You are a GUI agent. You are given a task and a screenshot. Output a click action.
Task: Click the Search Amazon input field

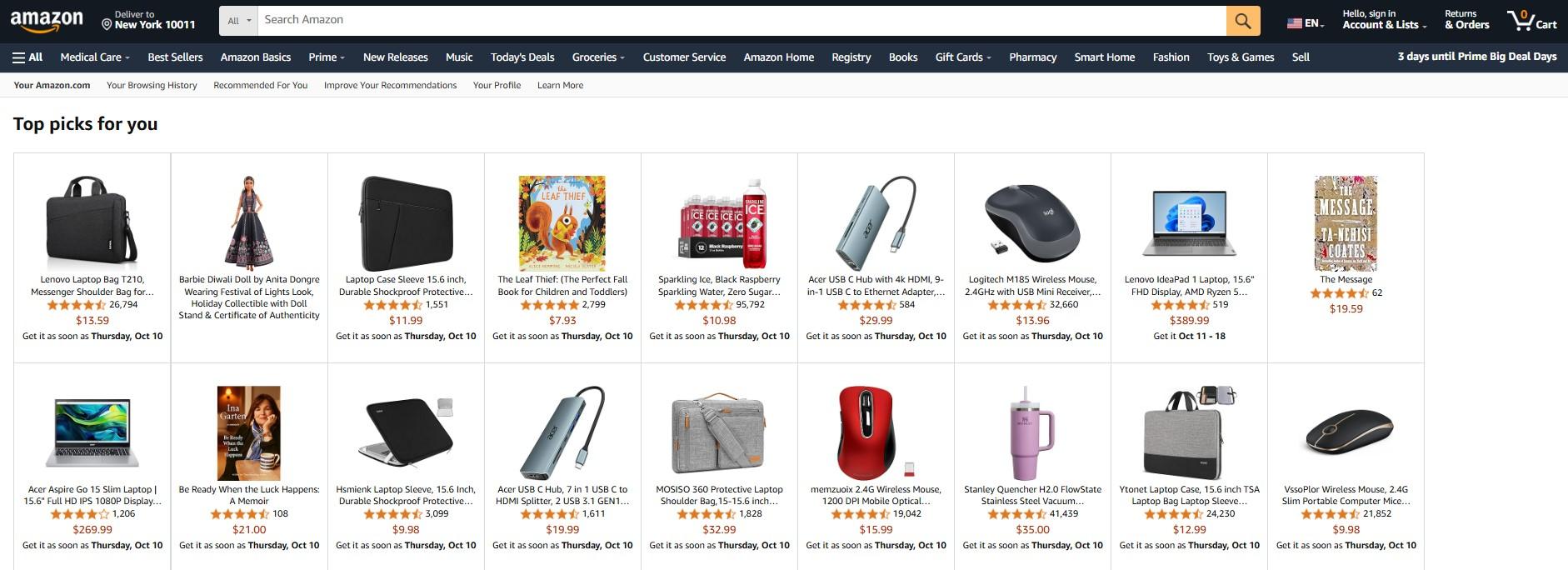pyautogui.click(x=742, y=21)
